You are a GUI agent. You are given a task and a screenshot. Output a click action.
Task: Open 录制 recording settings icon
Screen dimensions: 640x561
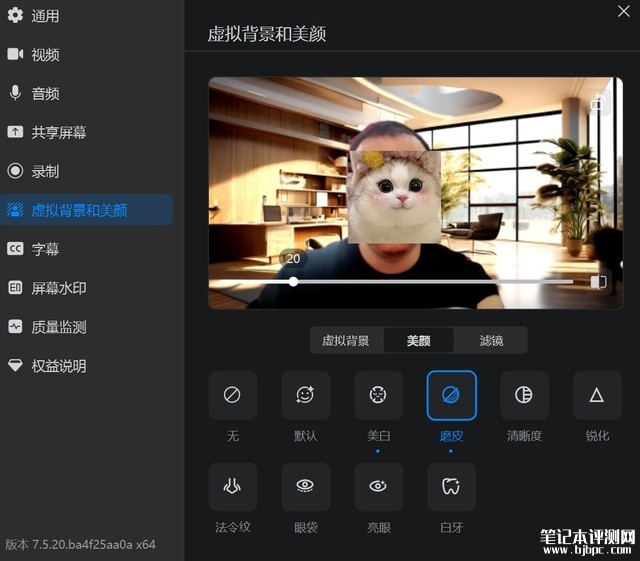[x=15, y=171]
